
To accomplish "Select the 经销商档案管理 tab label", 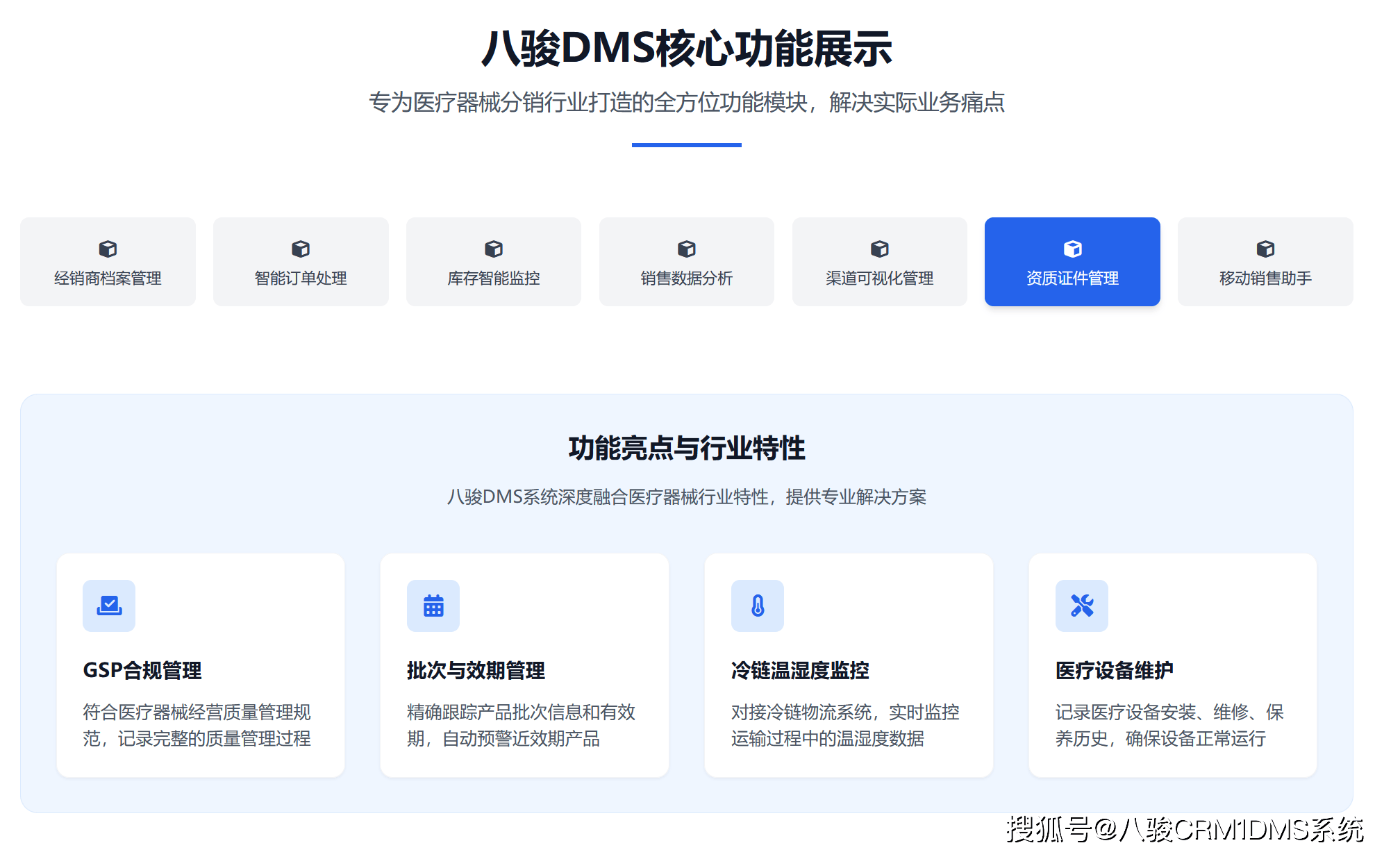I will (108, 278).
